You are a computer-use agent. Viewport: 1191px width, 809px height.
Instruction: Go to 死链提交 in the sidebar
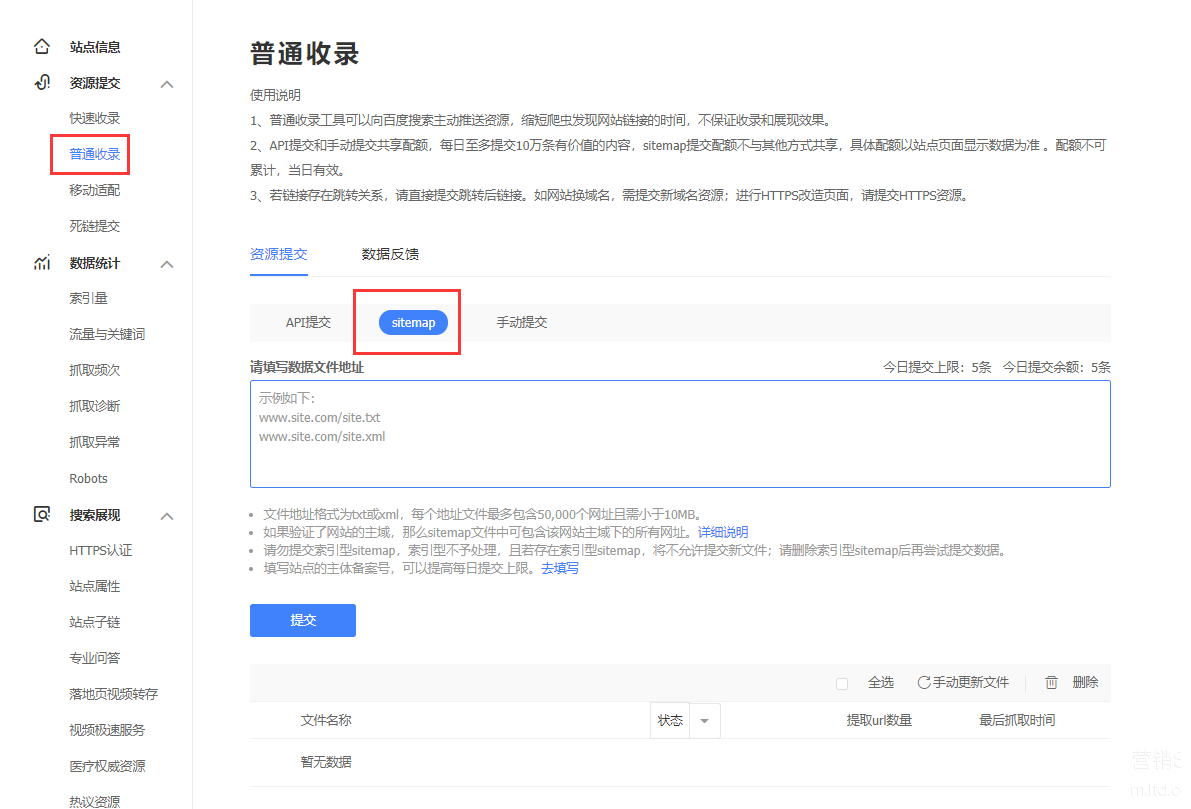(x=95, y=226)
